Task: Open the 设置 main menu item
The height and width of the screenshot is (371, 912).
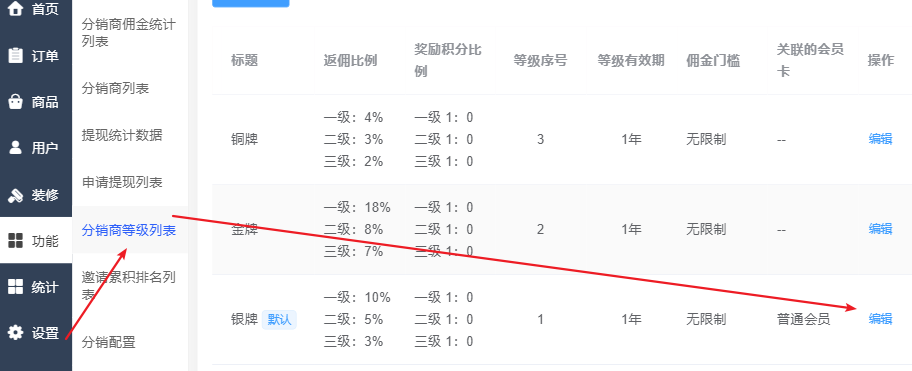Action: click(x=35, y=333)
